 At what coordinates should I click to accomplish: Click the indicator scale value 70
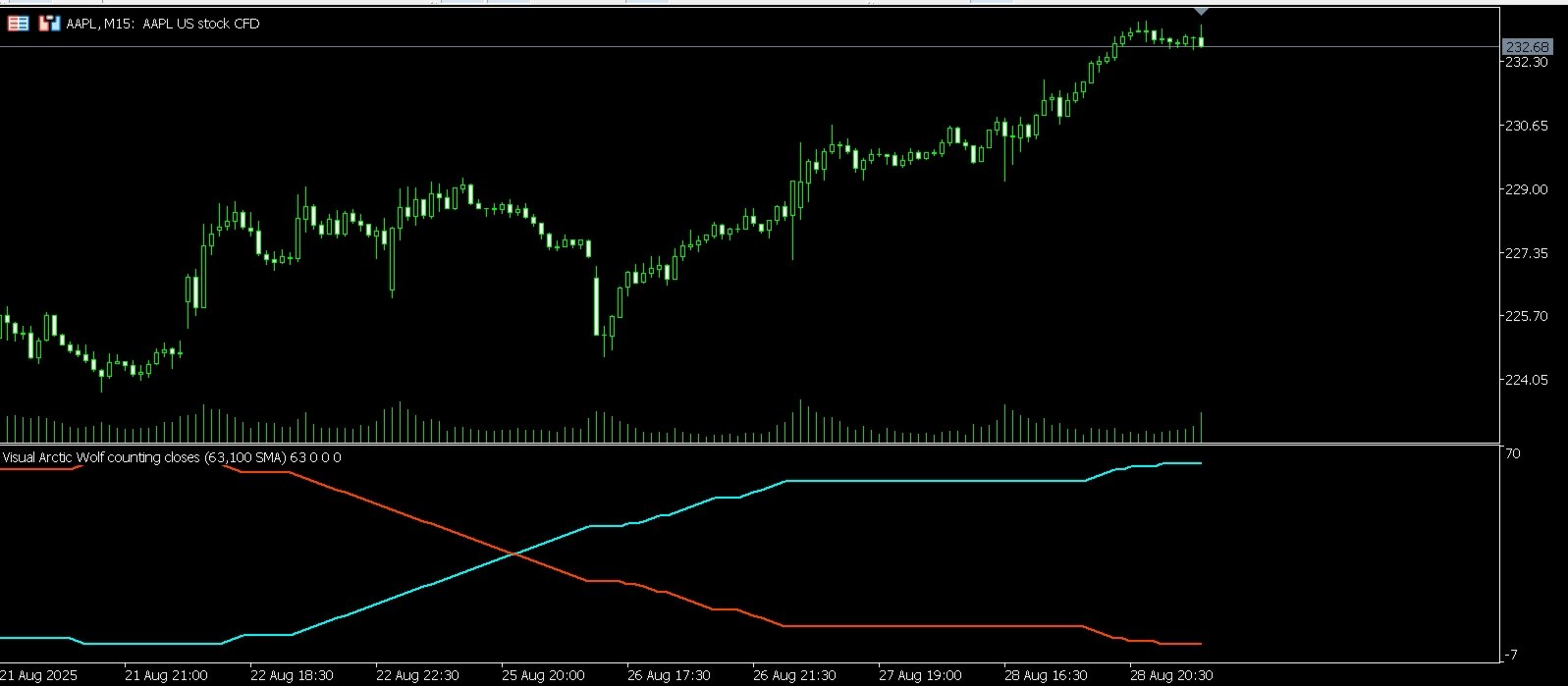point(1513,453)
